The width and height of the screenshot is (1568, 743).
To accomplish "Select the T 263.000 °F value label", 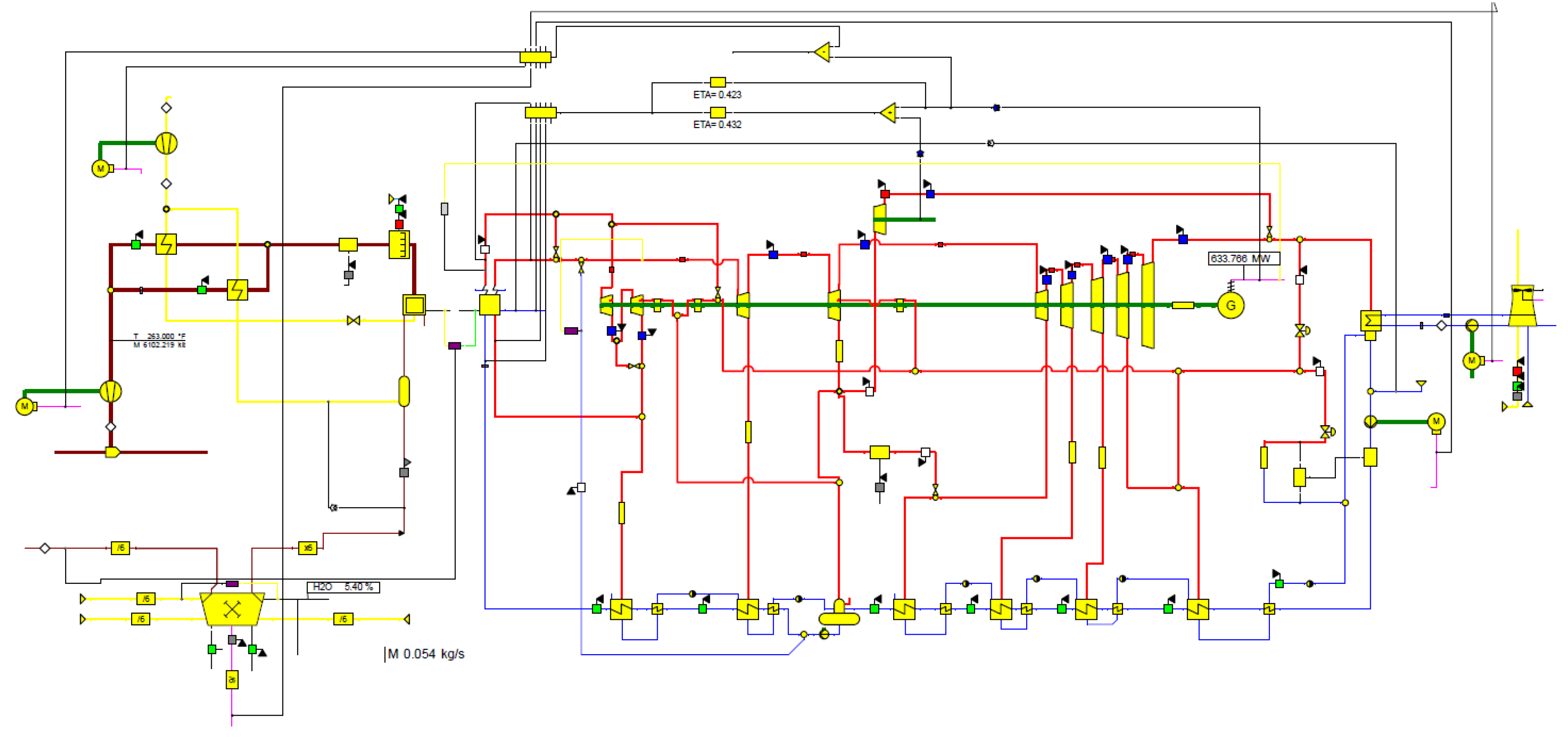I will click(160, 336).
